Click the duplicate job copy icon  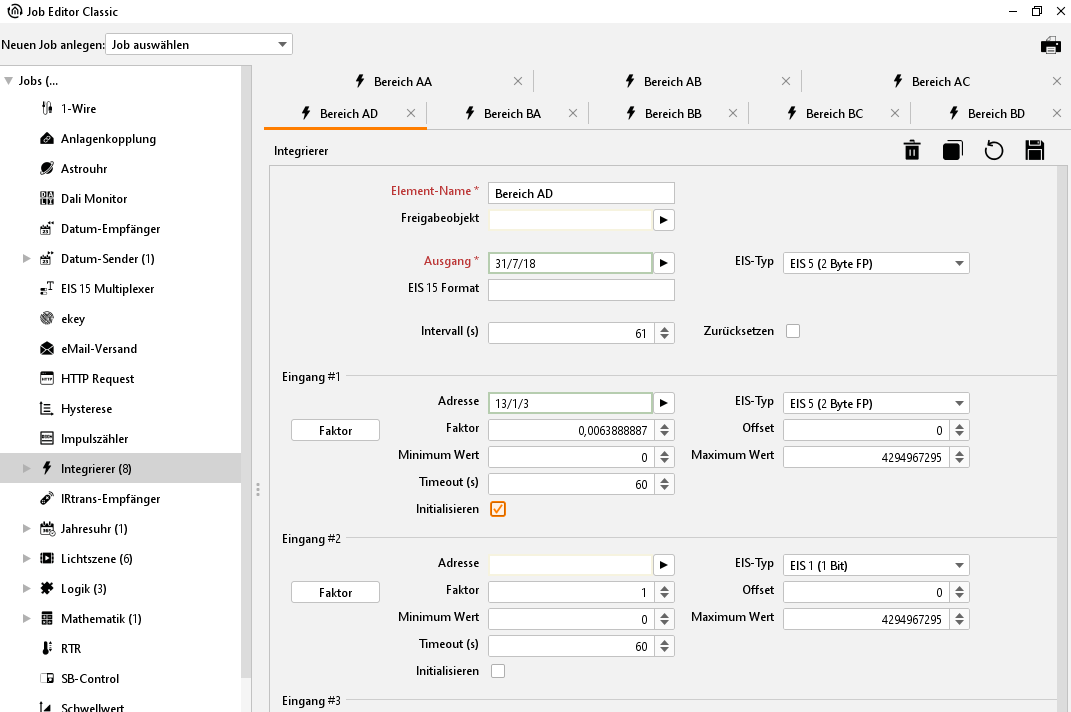pos(952,150)
